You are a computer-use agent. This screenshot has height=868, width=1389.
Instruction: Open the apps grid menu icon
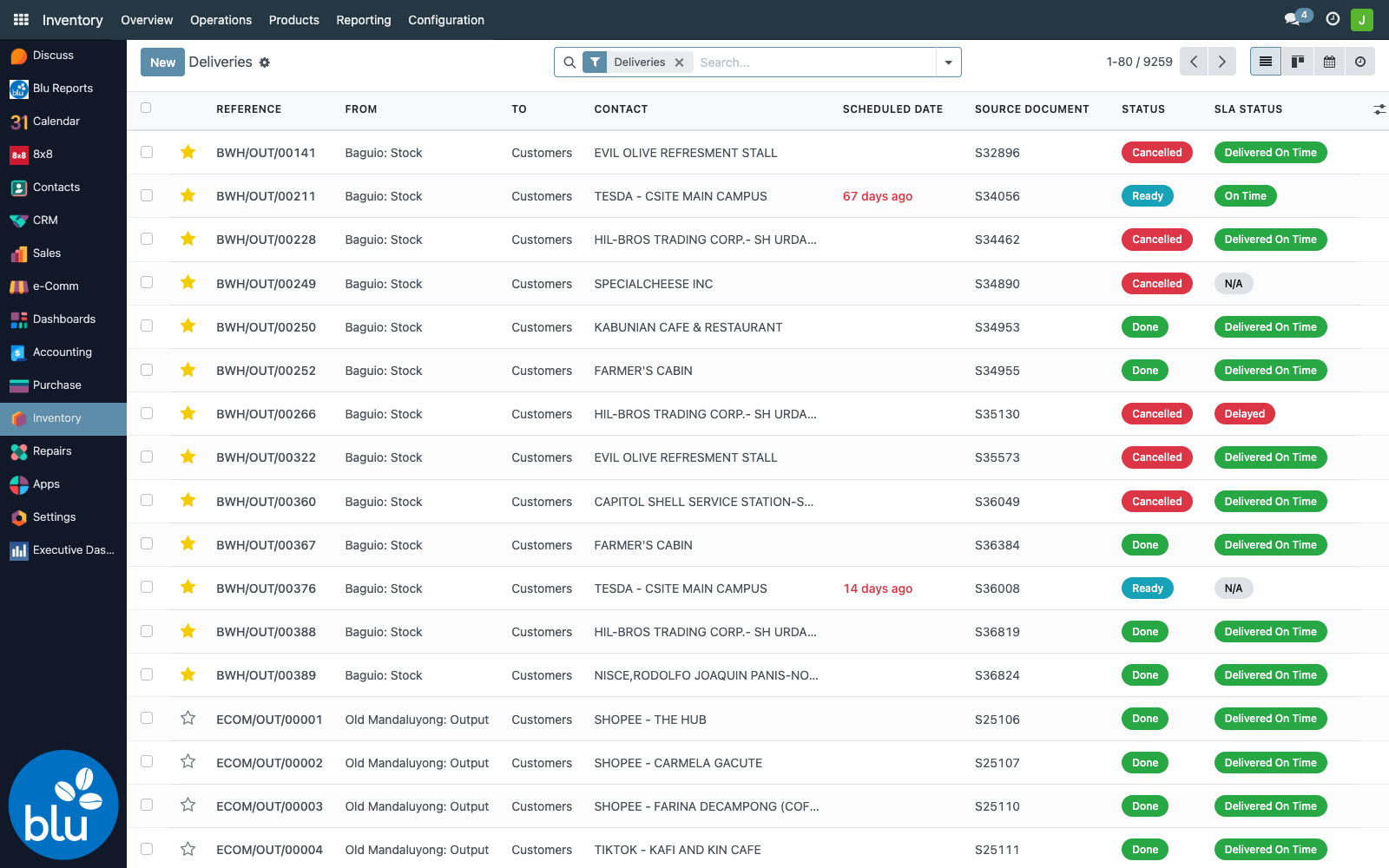[x=21, y=19]
